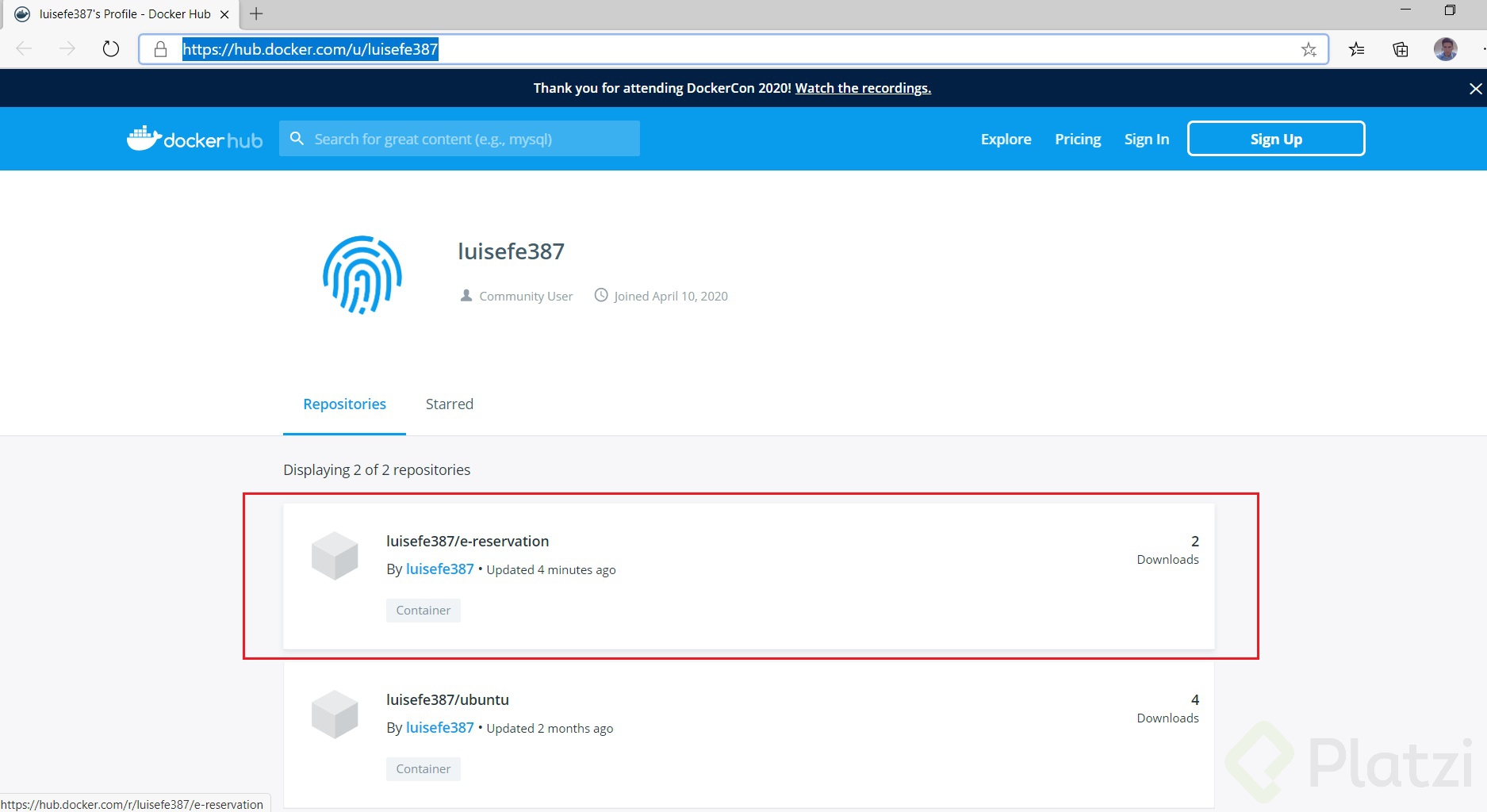Screen dimensions: 1487x812
Task: Click the Sign In link
Action: pos(1147,139)
